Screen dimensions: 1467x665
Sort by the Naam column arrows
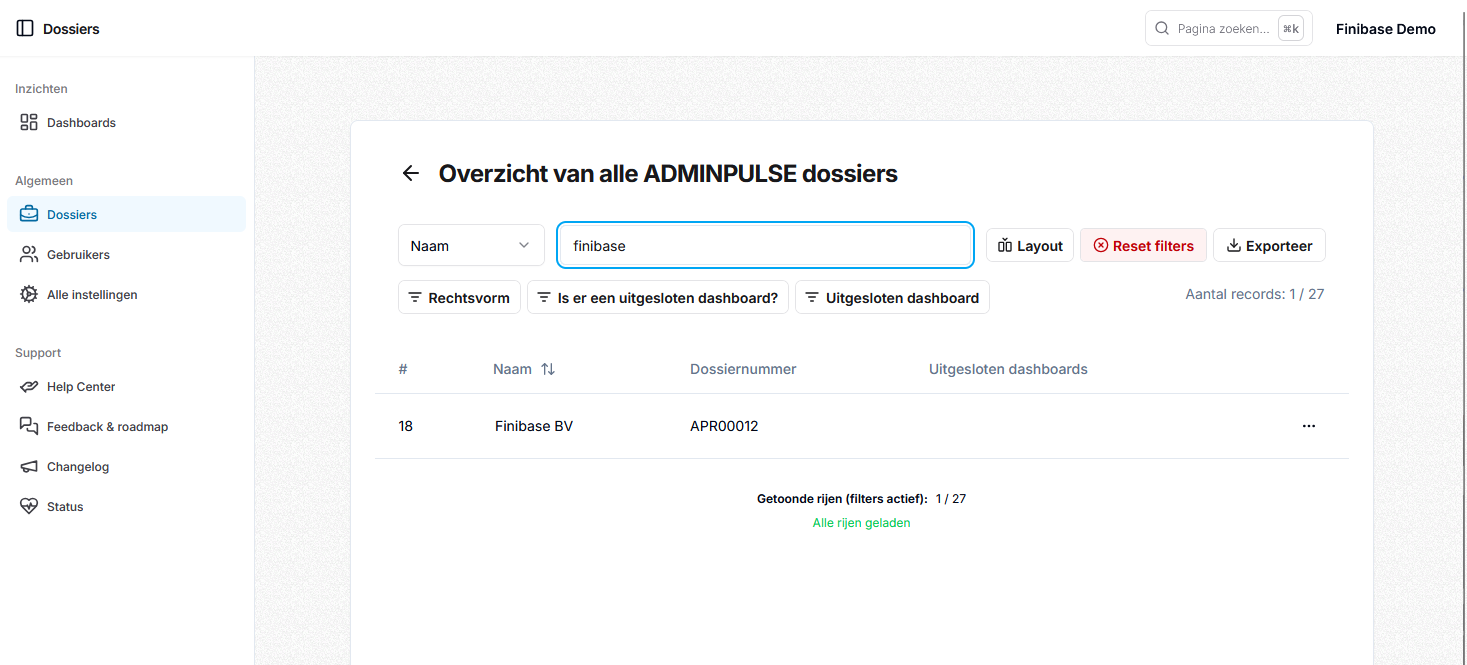(x=548, y=369)
